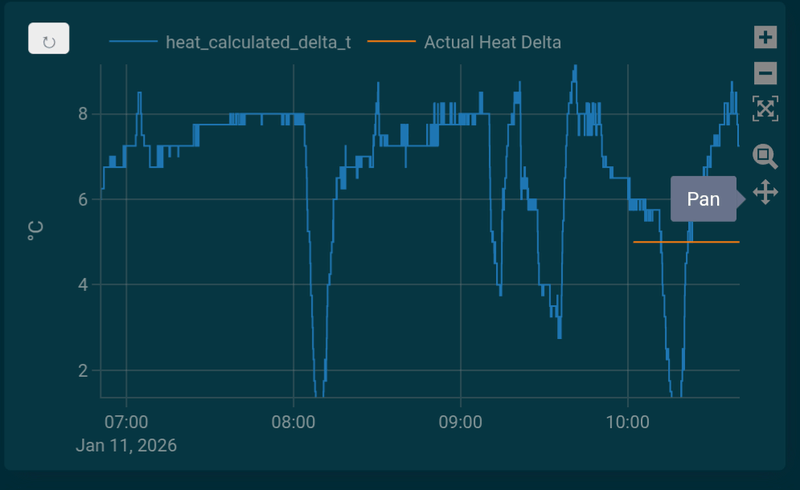Click the °C y-axis unit label

[36, 231]
